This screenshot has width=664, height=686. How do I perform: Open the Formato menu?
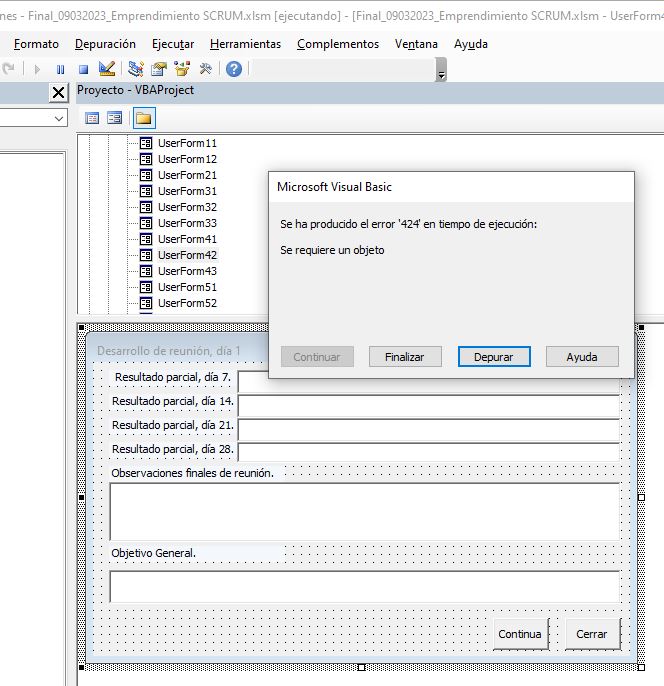tap(36, 44)
